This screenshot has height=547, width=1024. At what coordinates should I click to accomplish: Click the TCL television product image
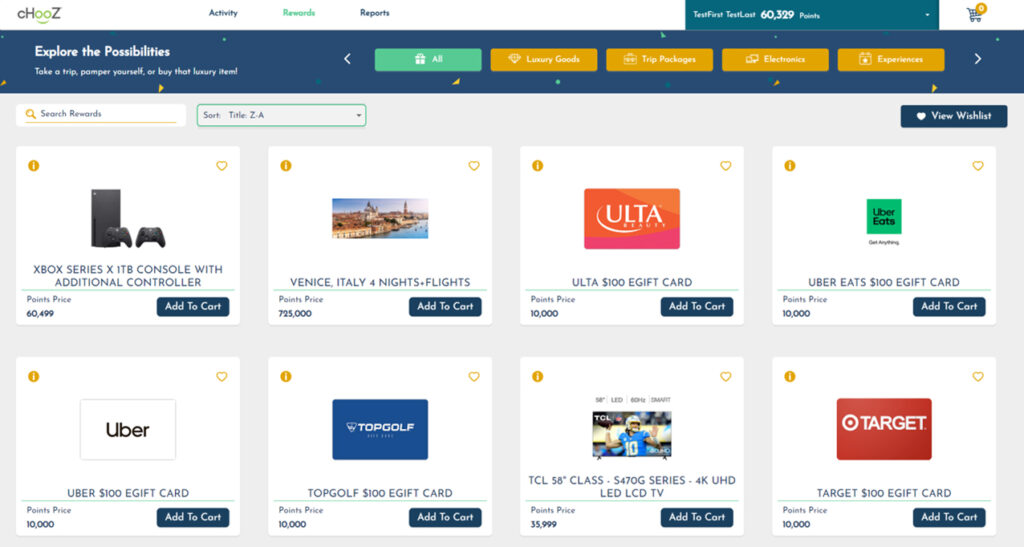pos(632,428)
